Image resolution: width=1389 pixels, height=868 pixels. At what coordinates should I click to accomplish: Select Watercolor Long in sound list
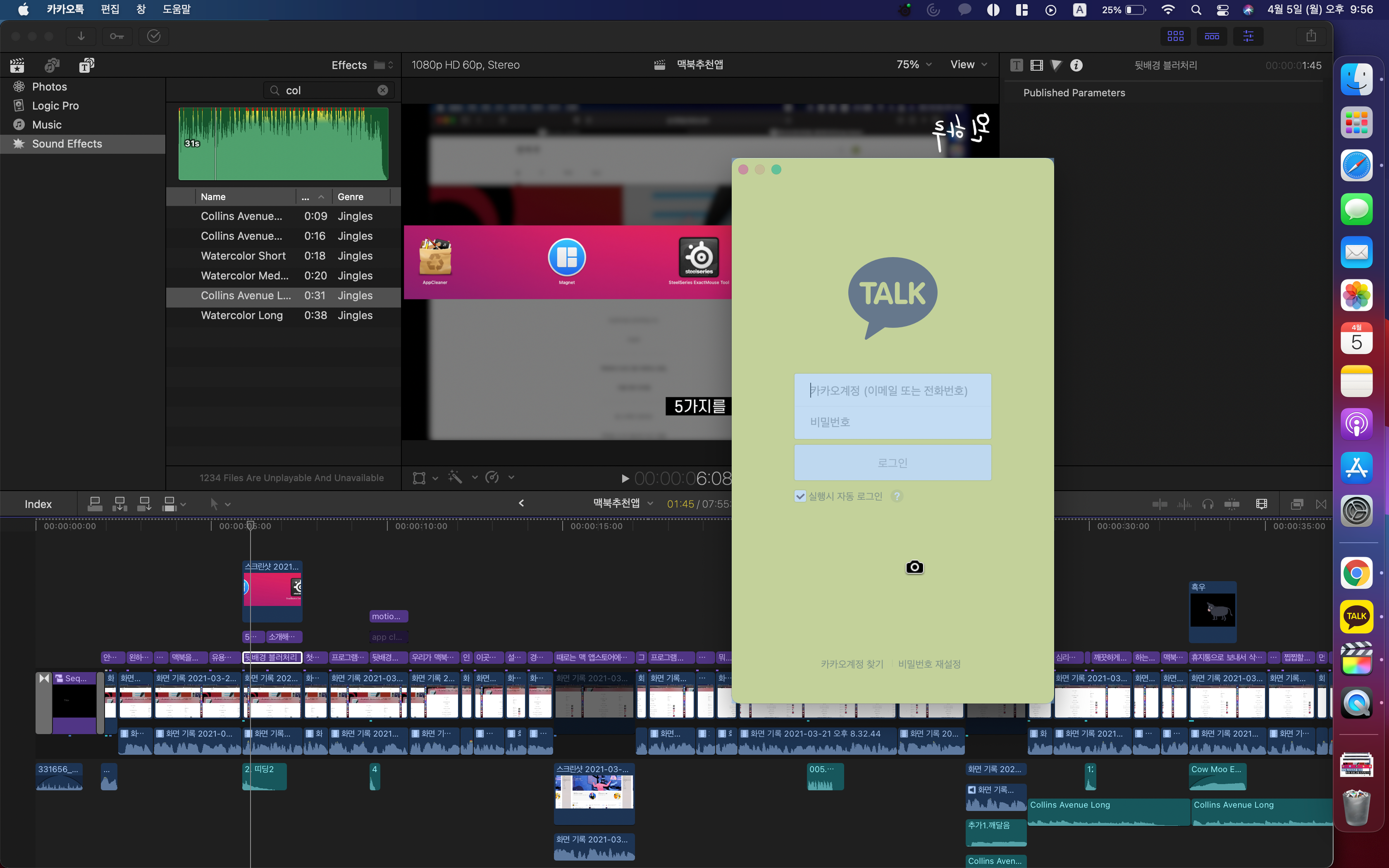(x=242, y=315)
